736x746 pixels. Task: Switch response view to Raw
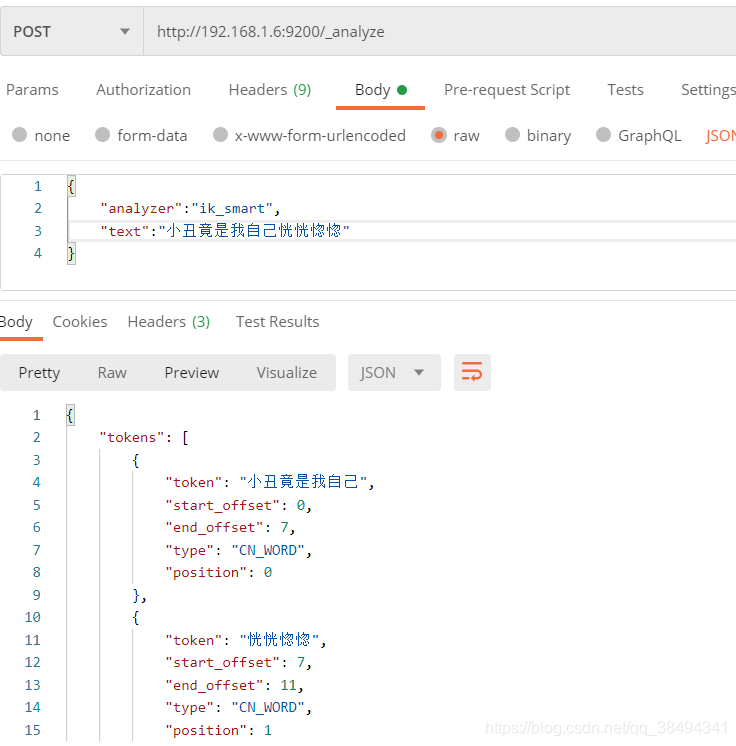tap(112, 373)
